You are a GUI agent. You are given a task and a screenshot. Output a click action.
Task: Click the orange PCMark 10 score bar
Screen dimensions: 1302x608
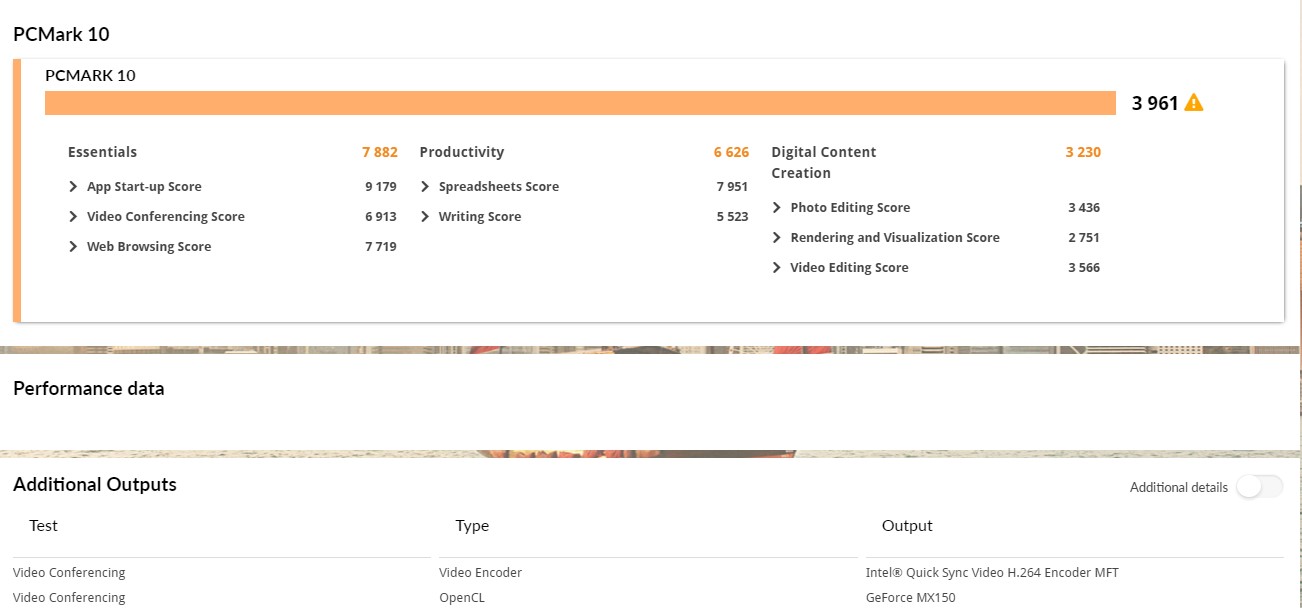point(580,103)
